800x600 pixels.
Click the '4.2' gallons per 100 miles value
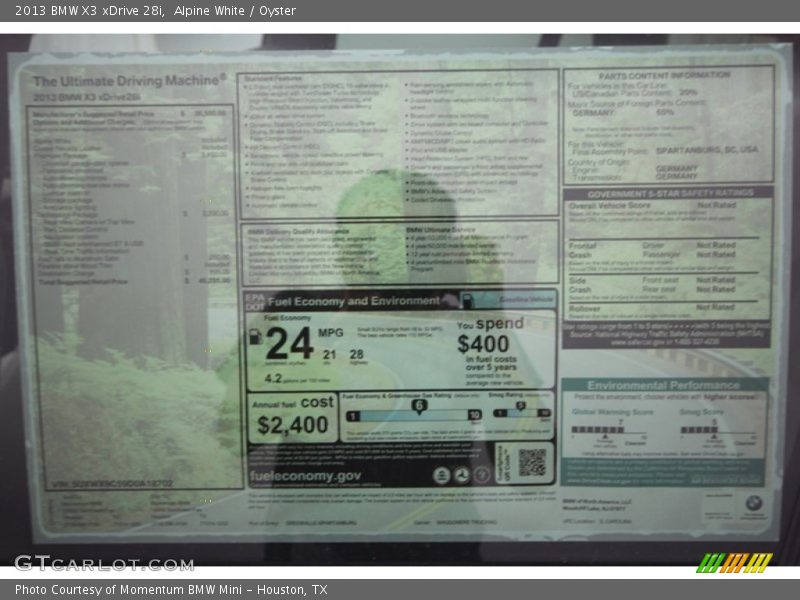coord(273,379)
